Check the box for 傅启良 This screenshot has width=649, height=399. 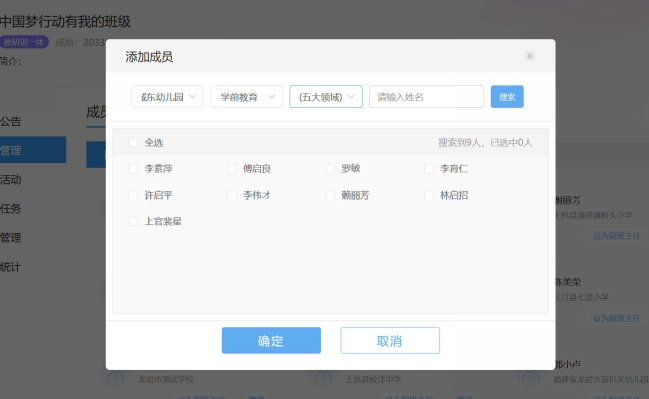[232, 168]
